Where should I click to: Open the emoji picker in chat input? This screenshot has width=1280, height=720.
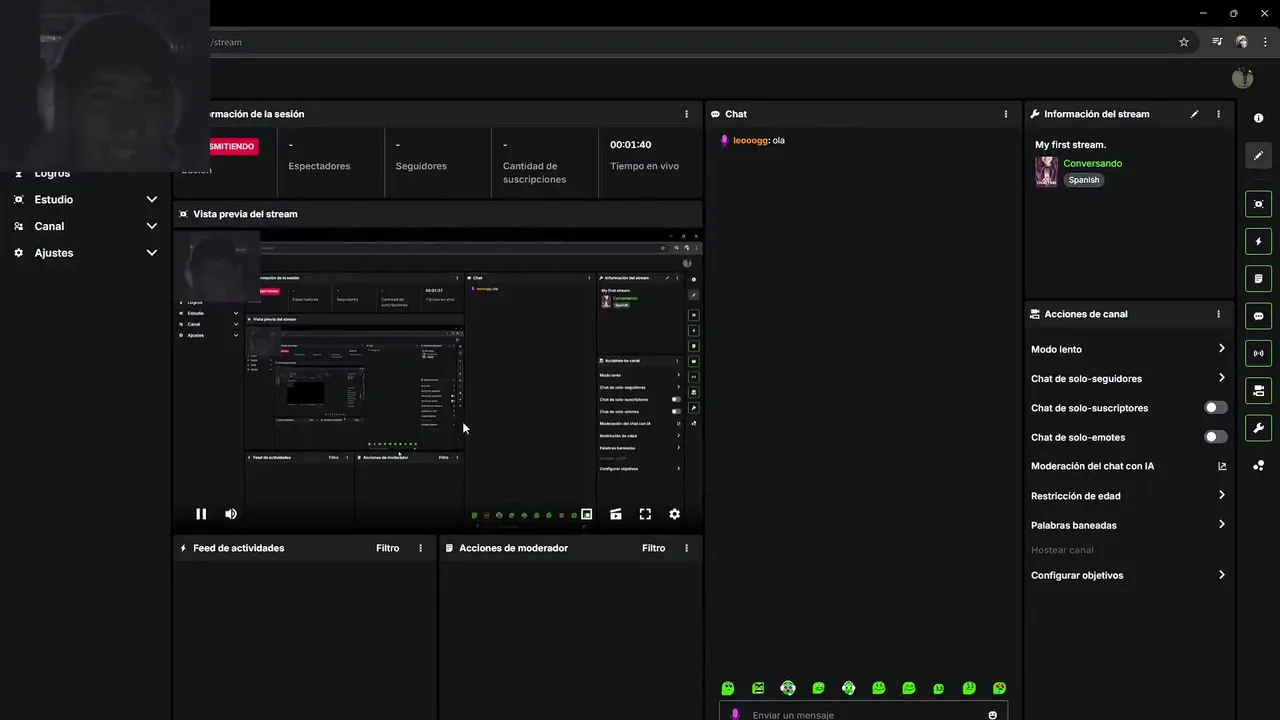pyautogui.click(x=993, y=715)
